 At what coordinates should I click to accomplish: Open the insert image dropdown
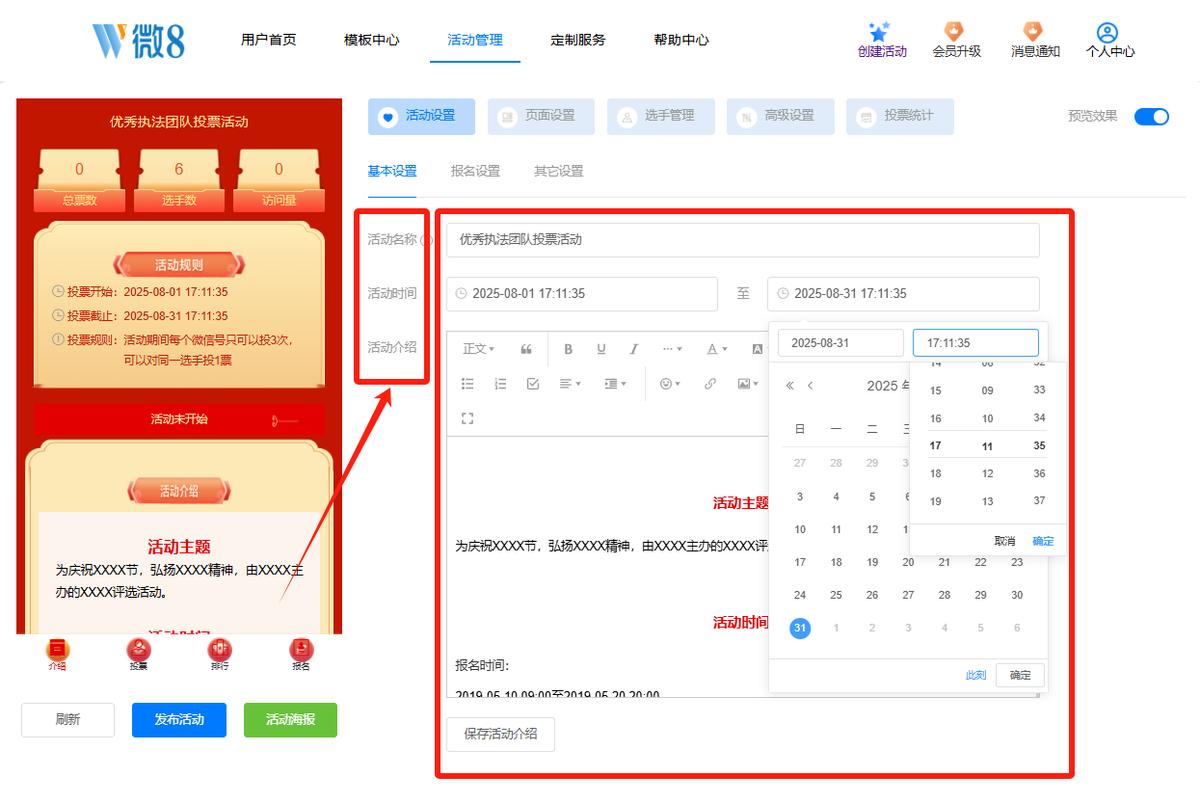point(747,384)
